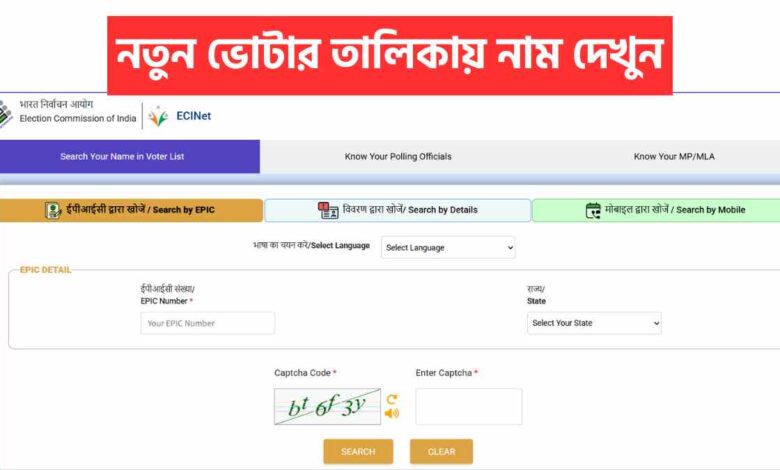Click the chevron arrow of the State combo box
The image size is (780, 470).
pos(656,323)
